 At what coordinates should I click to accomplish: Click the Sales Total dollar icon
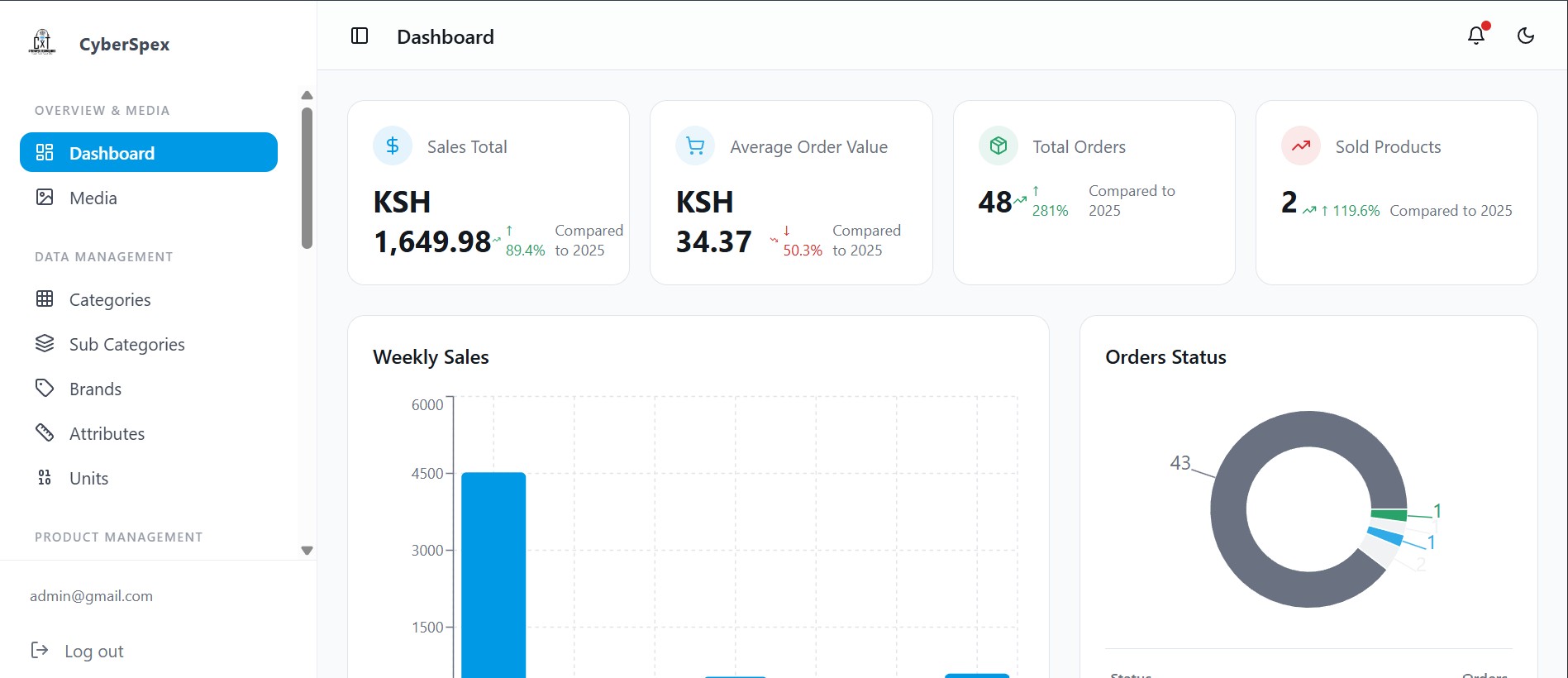point(393,146)
